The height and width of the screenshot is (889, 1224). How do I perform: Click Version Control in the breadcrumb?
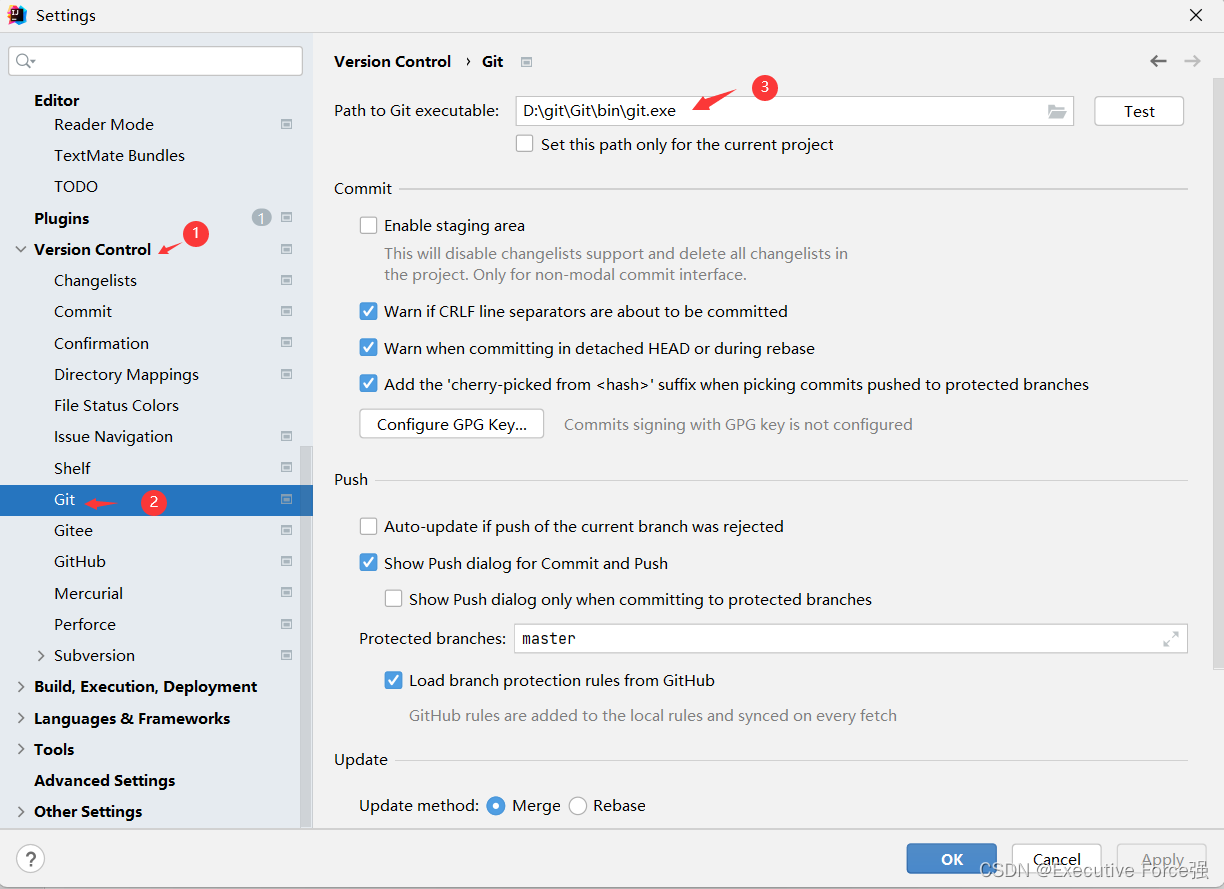click(393, 61)
